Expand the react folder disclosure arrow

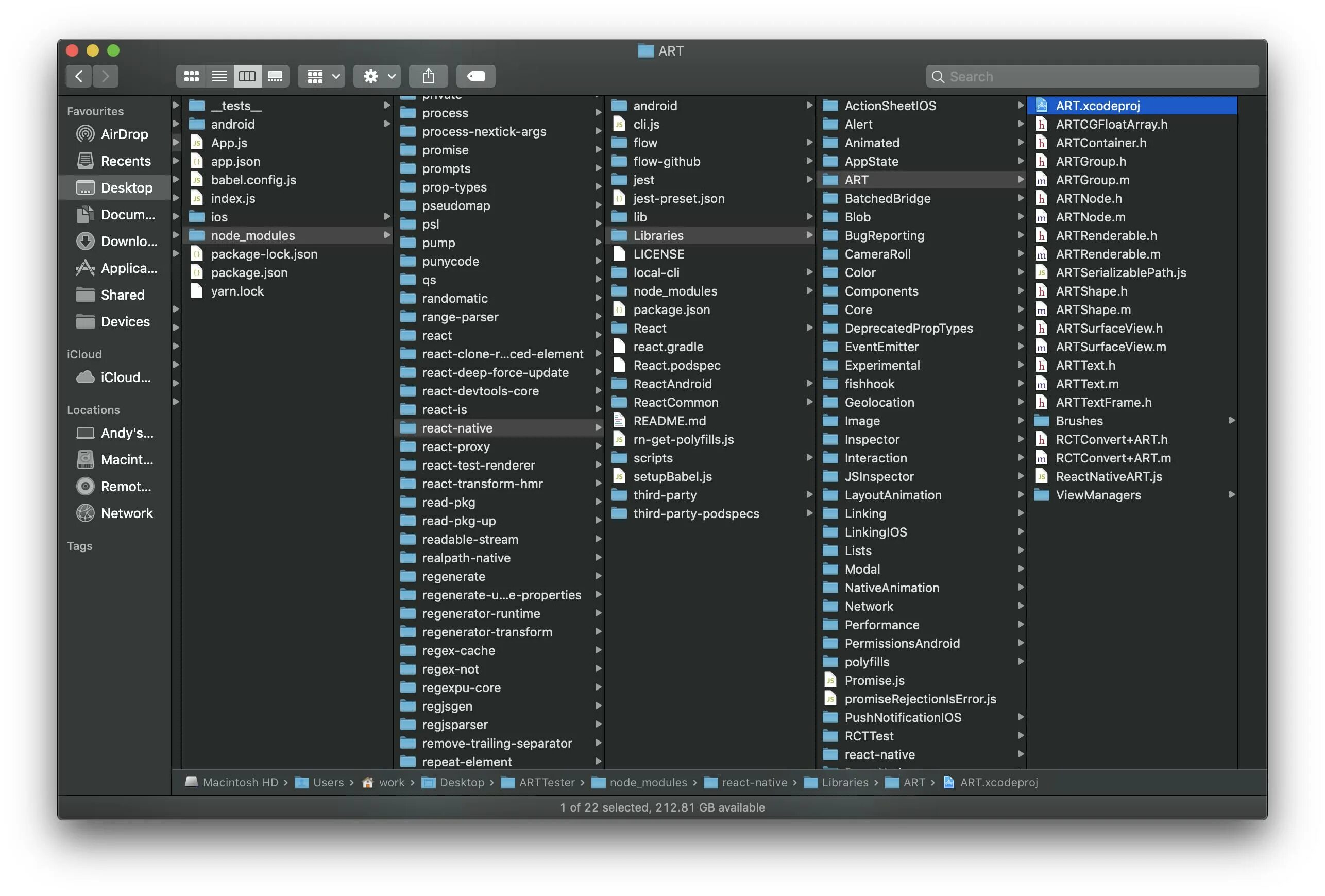(x=599, y=335)
